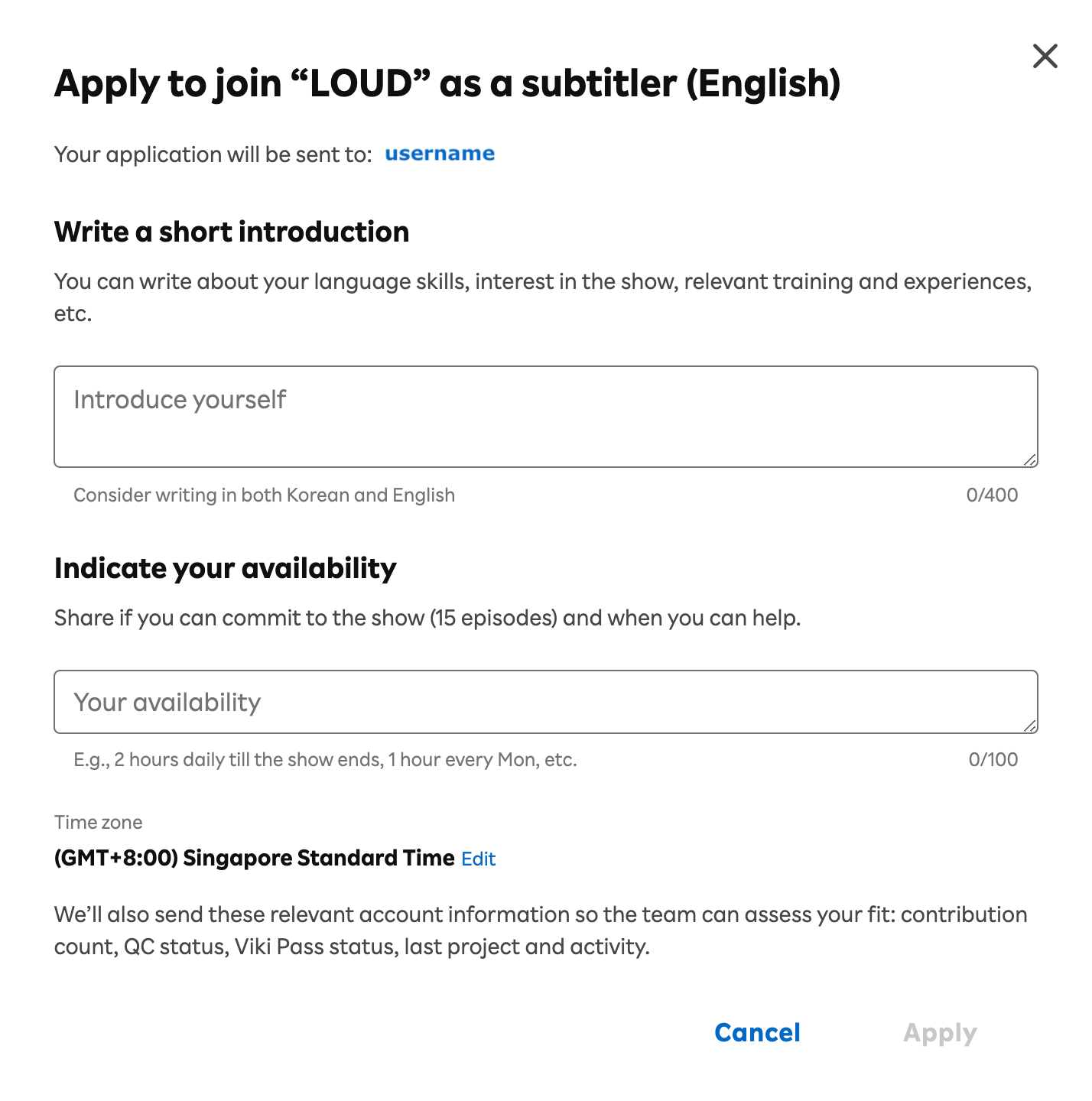This screenshot has height=1101, width=1092.
Task: Submit the form with the Apply button
Action: (x=940, y=1033)
